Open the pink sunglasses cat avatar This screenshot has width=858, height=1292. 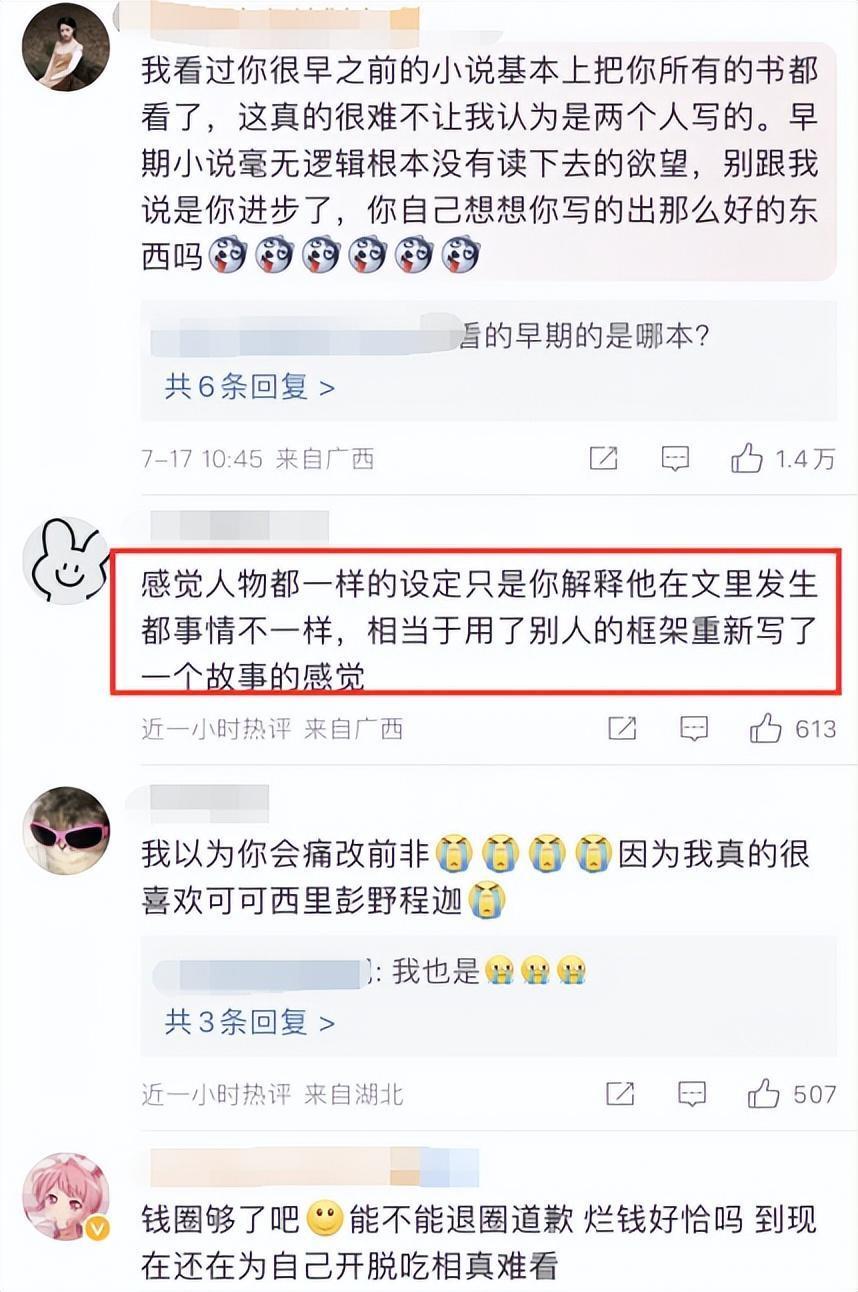point(66,830)
